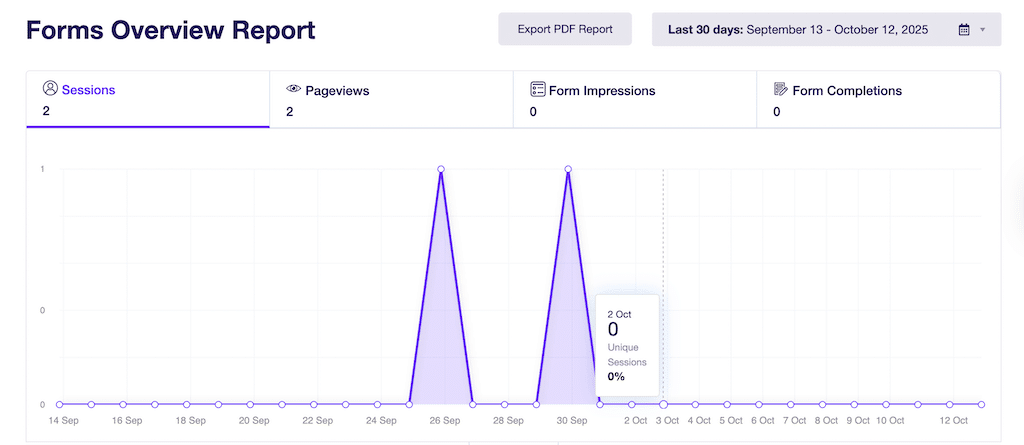The image size is (1024, 445).
Task: Click the 28 Sep data point
Action: (505, 404)
